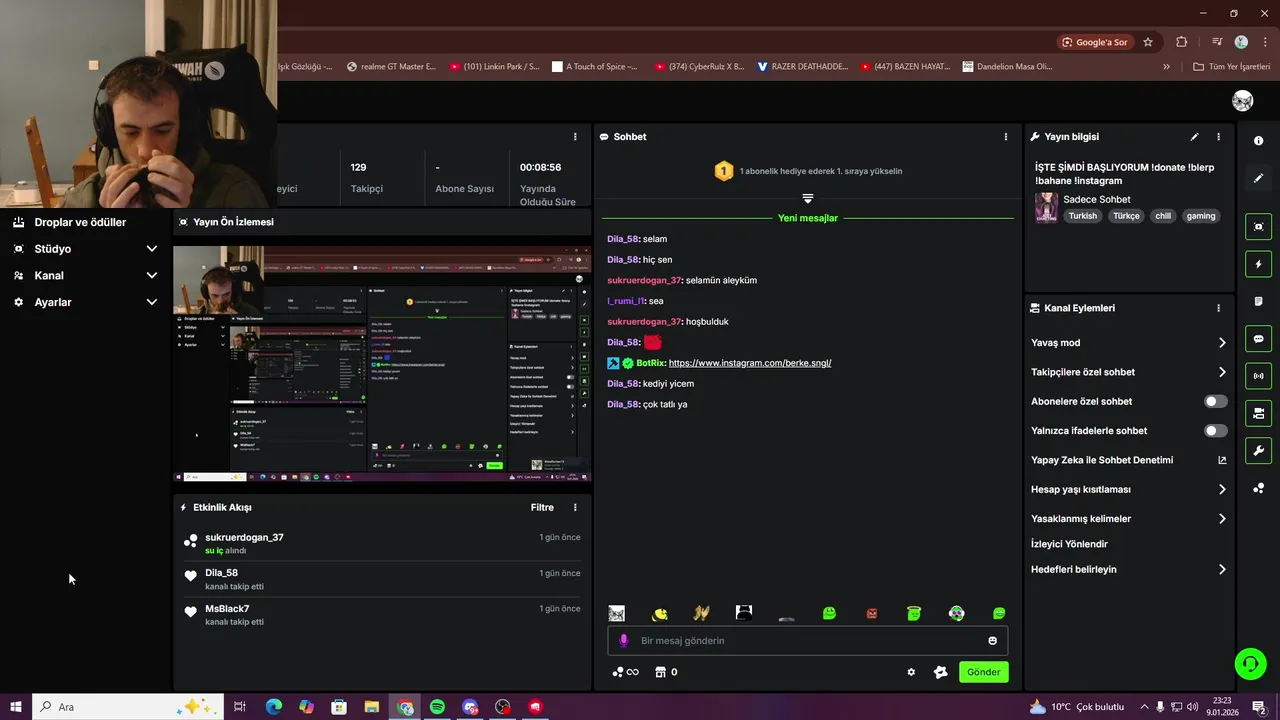
Task: Click the Windows Start button
Action: click(16, 707)
